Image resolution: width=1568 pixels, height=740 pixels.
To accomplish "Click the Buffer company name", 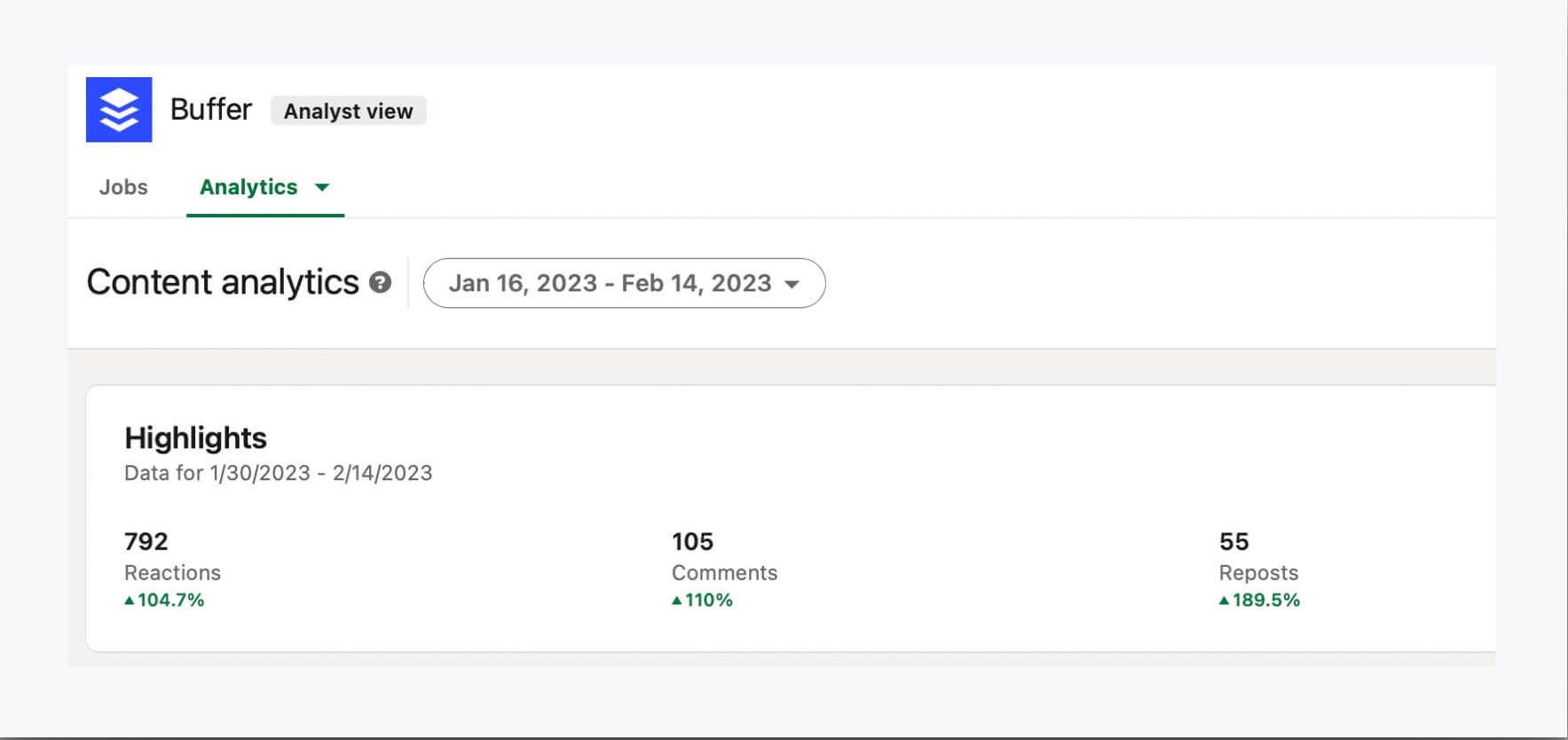I will [x=211, y=109].
